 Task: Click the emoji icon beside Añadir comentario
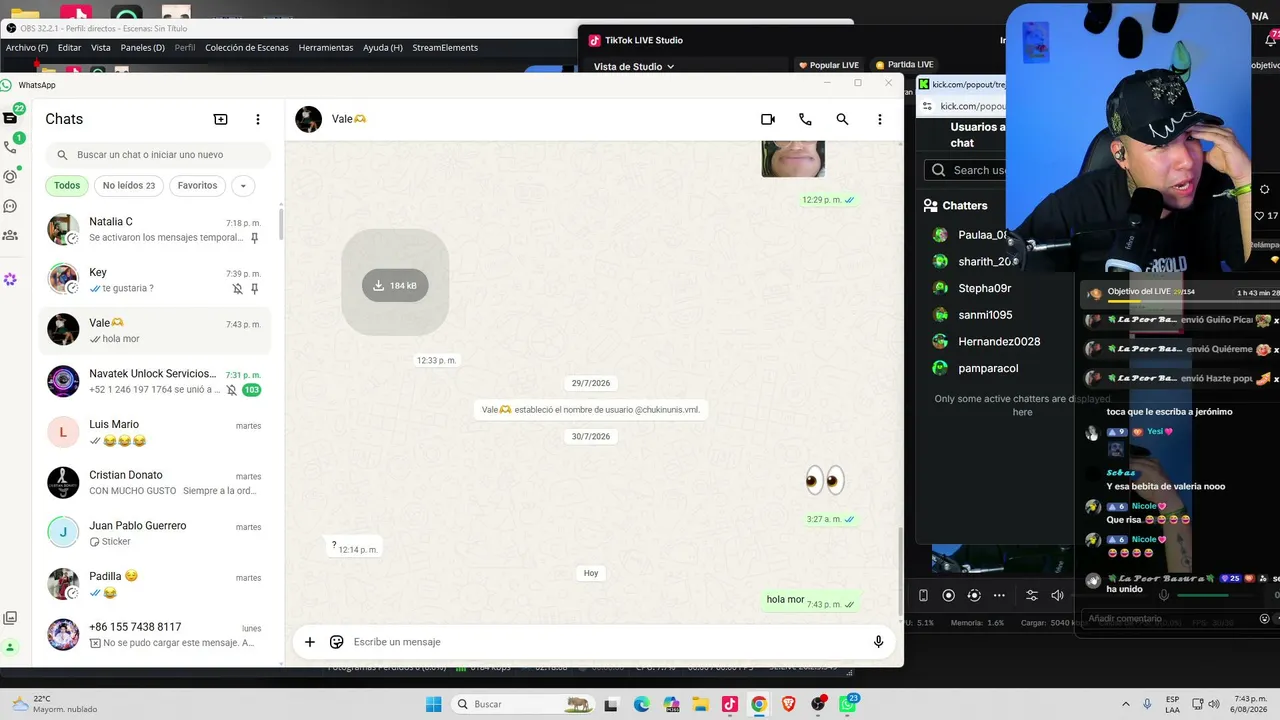point(1264,619)
